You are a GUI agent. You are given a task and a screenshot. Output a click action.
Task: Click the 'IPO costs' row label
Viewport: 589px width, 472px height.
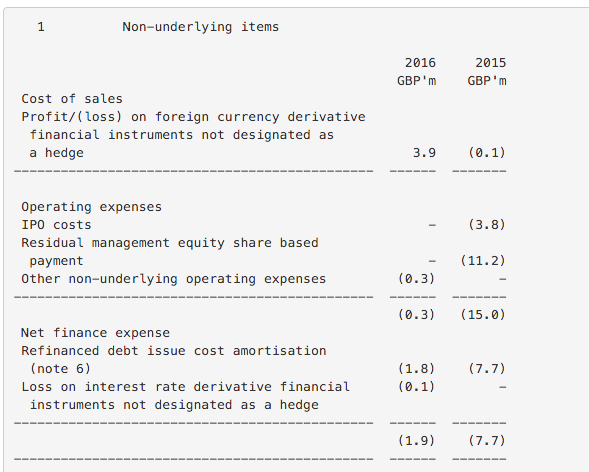click(x=56, y=225)
